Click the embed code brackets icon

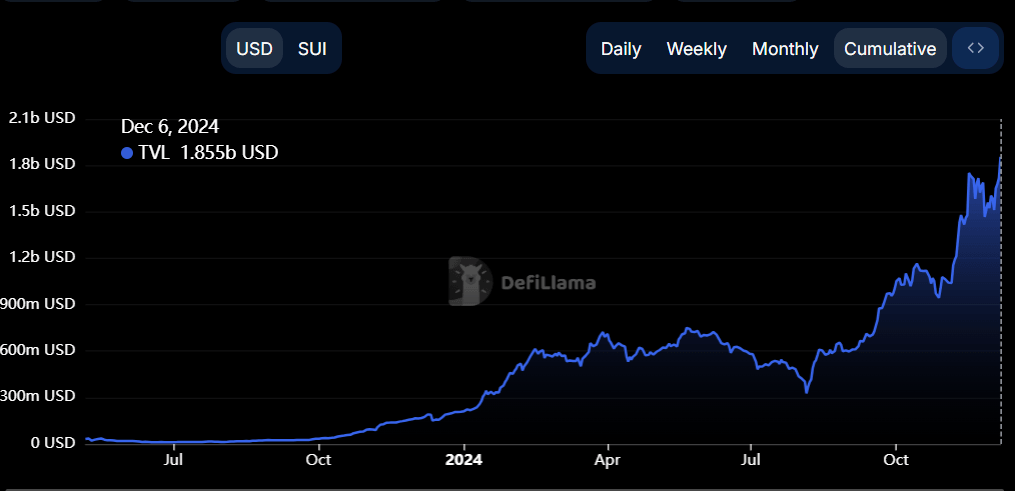(x=975, y=48)
